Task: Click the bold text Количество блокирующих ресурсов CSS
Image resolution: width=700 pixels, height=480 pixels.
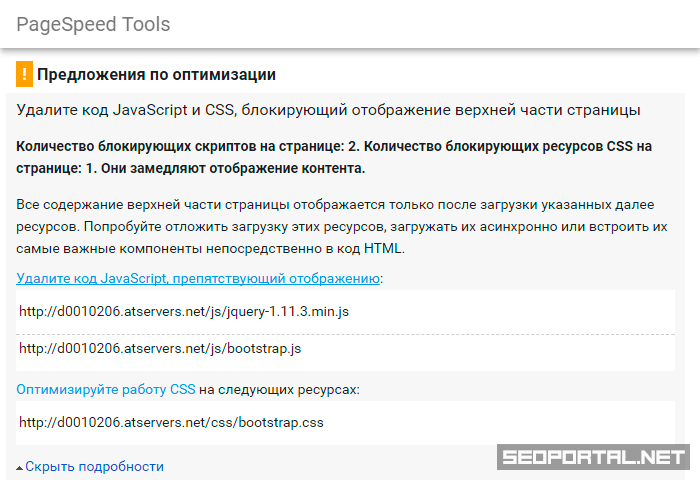Action: pos(510,146)
